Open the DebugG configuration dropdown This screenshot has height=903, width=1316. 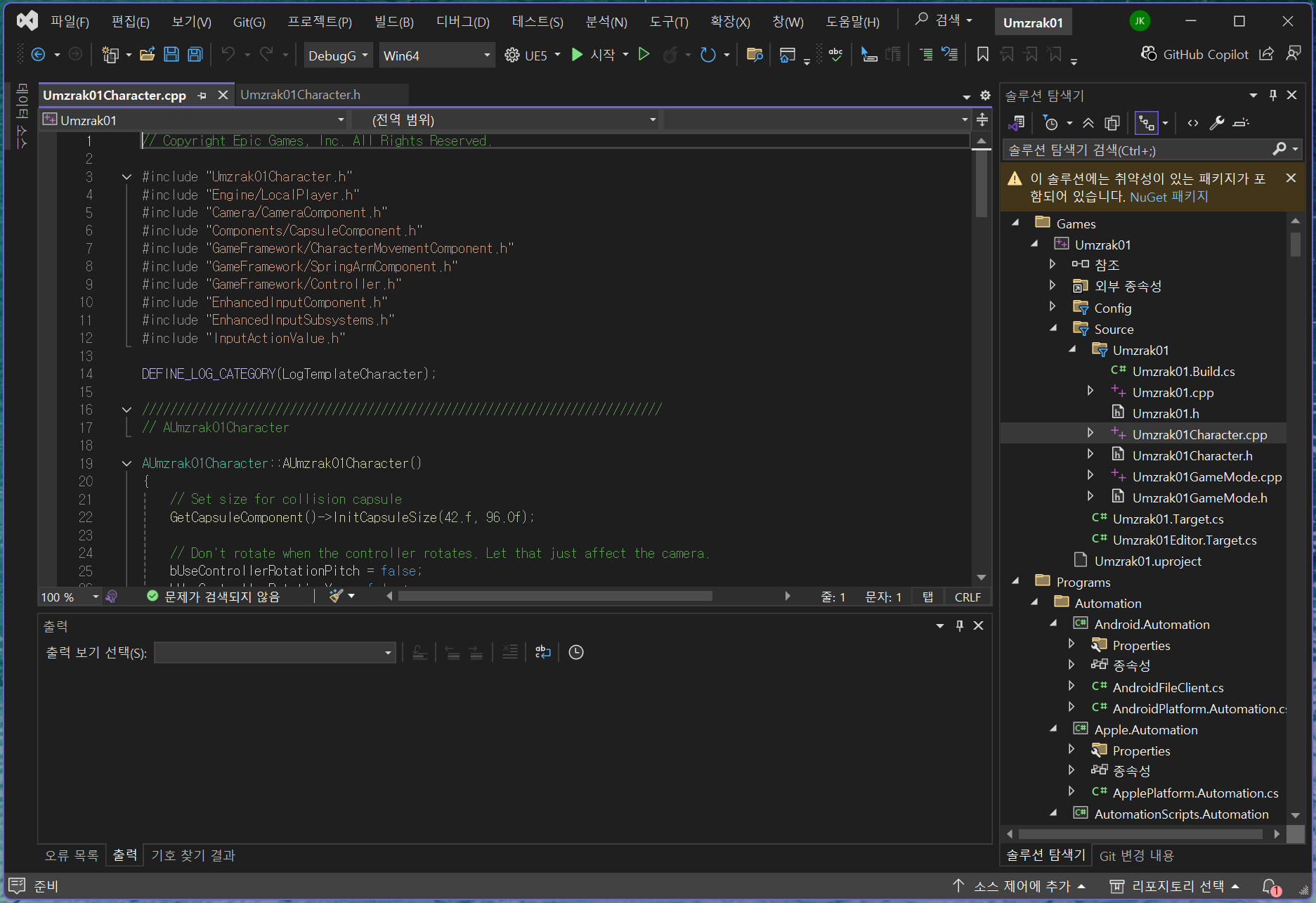pos(338,55)
